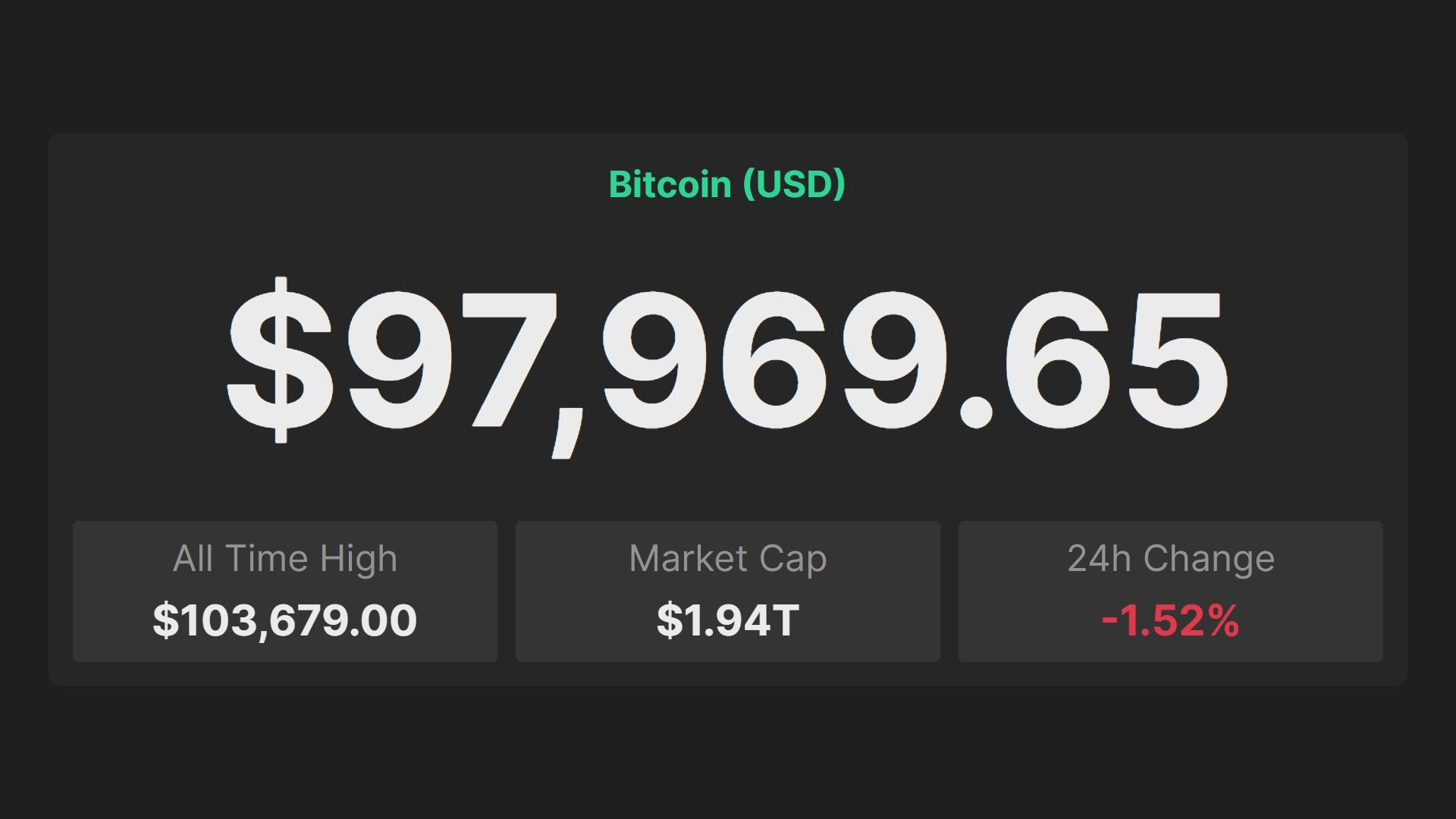The image size is (1456, 819).
Task: Select the All Time High label
Action: (285, 559)
